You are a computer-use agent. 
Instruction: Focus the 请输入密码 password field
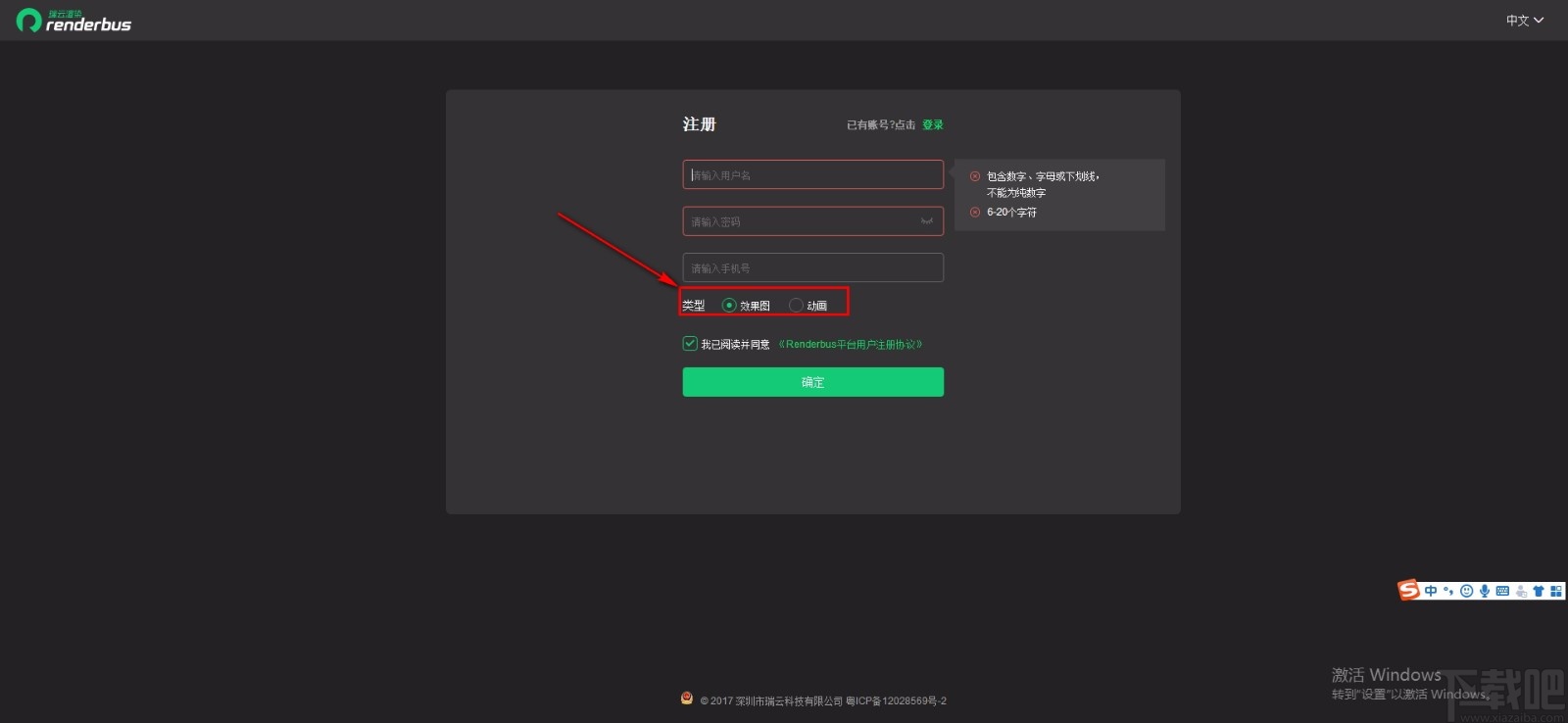pyautogui.click(x=813, y=221)
